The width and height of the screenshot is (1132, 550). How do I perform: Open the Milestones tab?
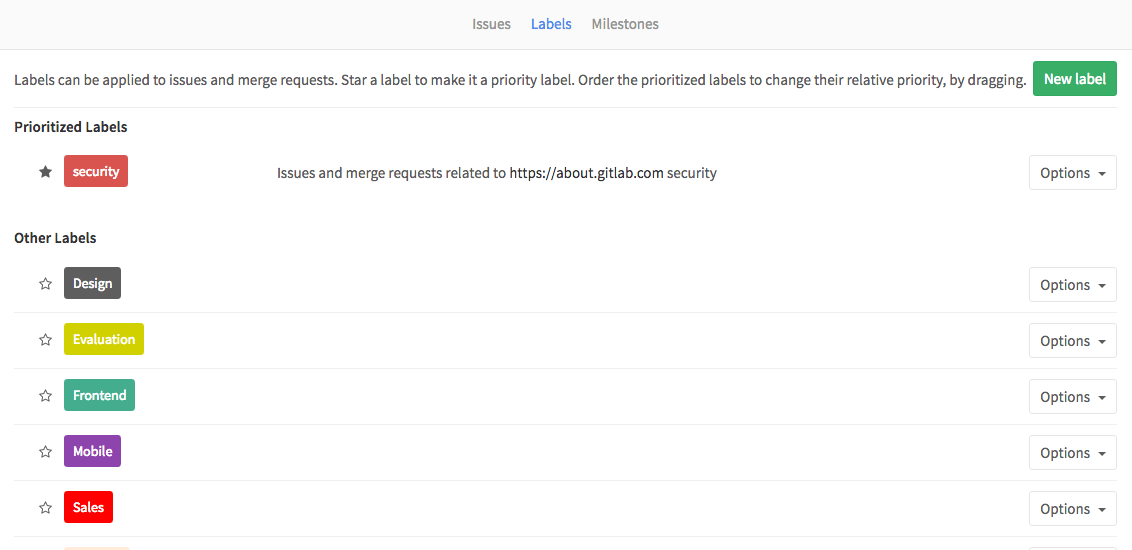coord(625,24)
